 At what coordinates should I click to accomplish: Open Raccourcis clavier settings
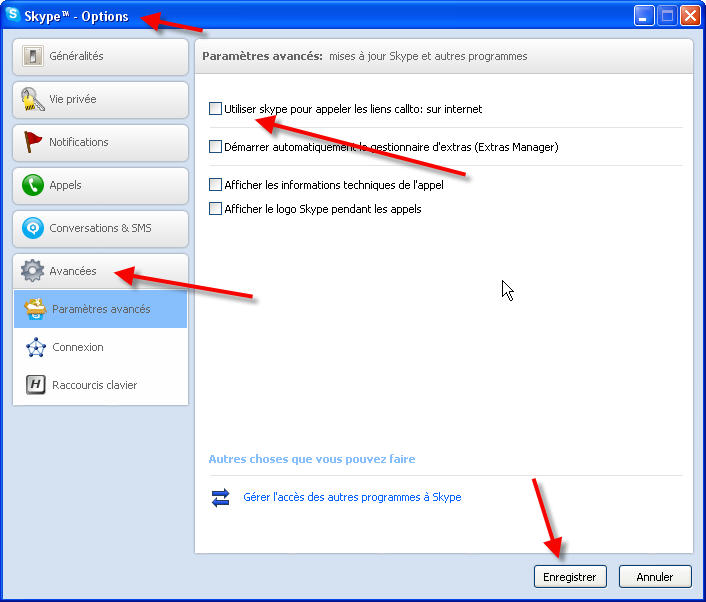100,385
